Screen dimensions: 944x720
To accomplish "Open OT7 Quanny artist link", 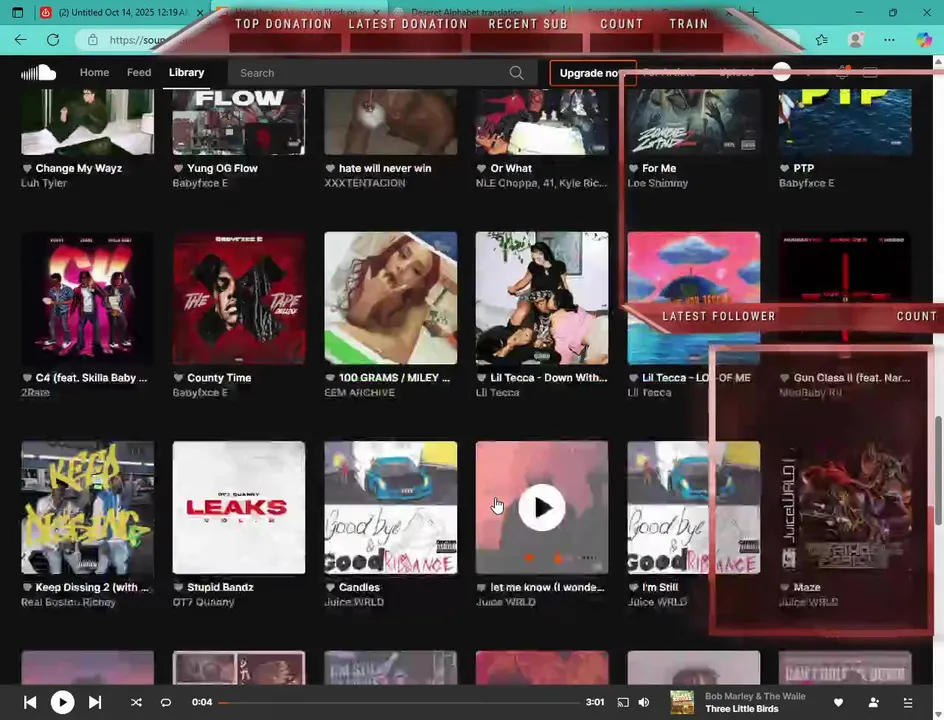I will pos(203,602).
